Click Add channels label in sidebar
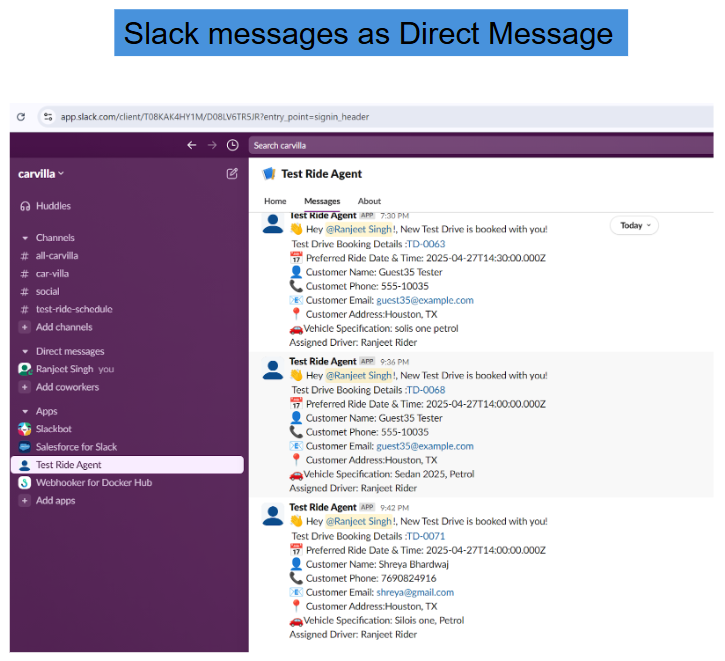 click(x=64, y=327)
